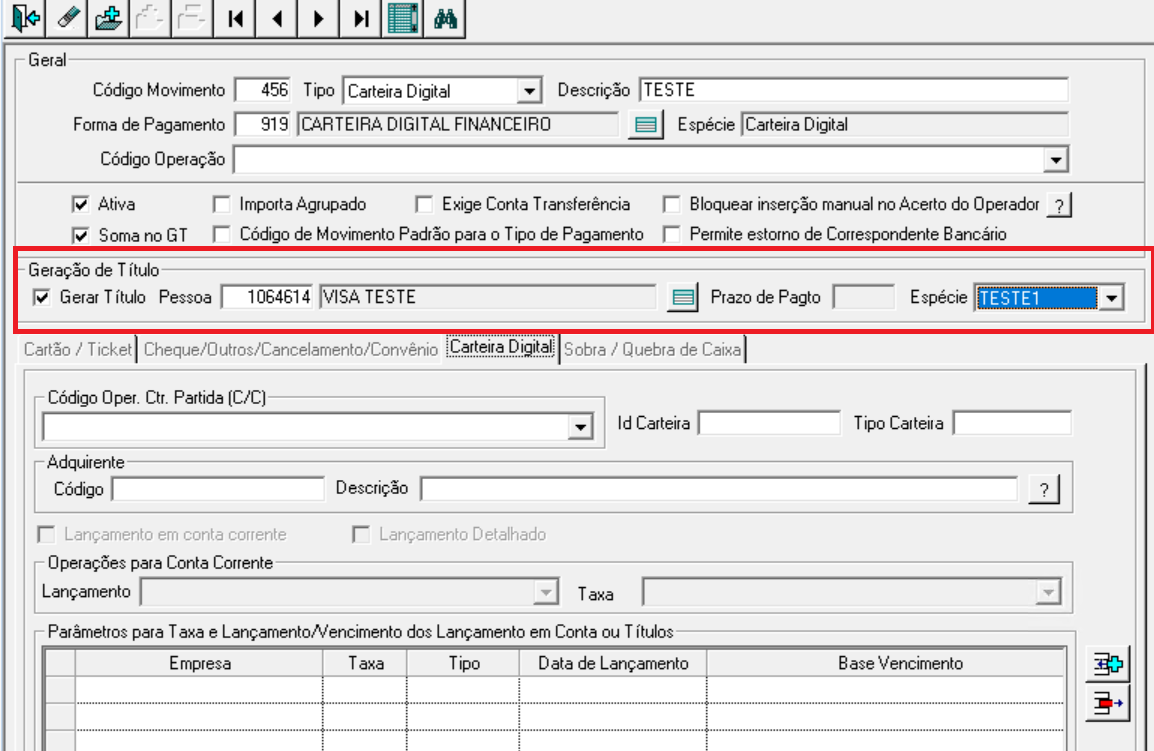This screenshot has width=1154, height=751.
Task: Toggle Lançamento Detalhado checkbox
Action: click(361, 534)
